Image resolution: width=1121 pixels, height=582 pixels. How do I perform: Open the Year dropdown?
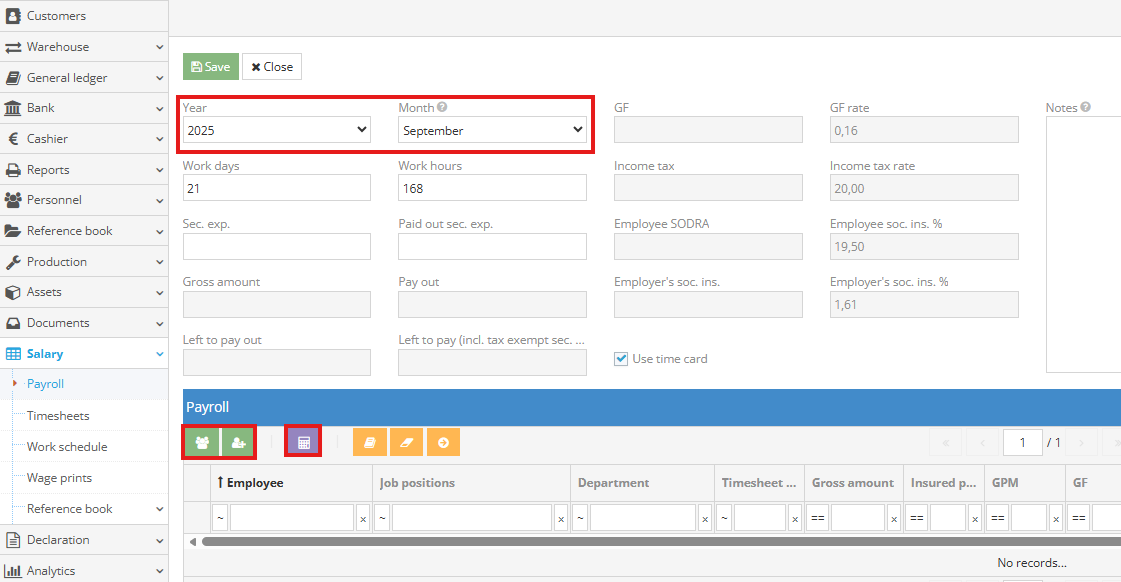[276, 129]
